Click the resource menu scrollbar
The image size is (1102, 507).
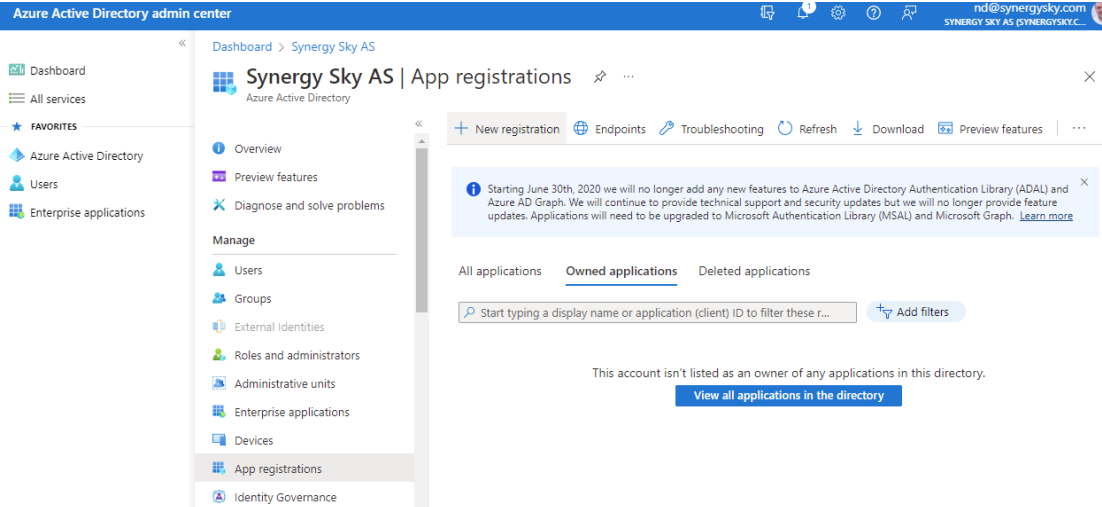(422, 232)
